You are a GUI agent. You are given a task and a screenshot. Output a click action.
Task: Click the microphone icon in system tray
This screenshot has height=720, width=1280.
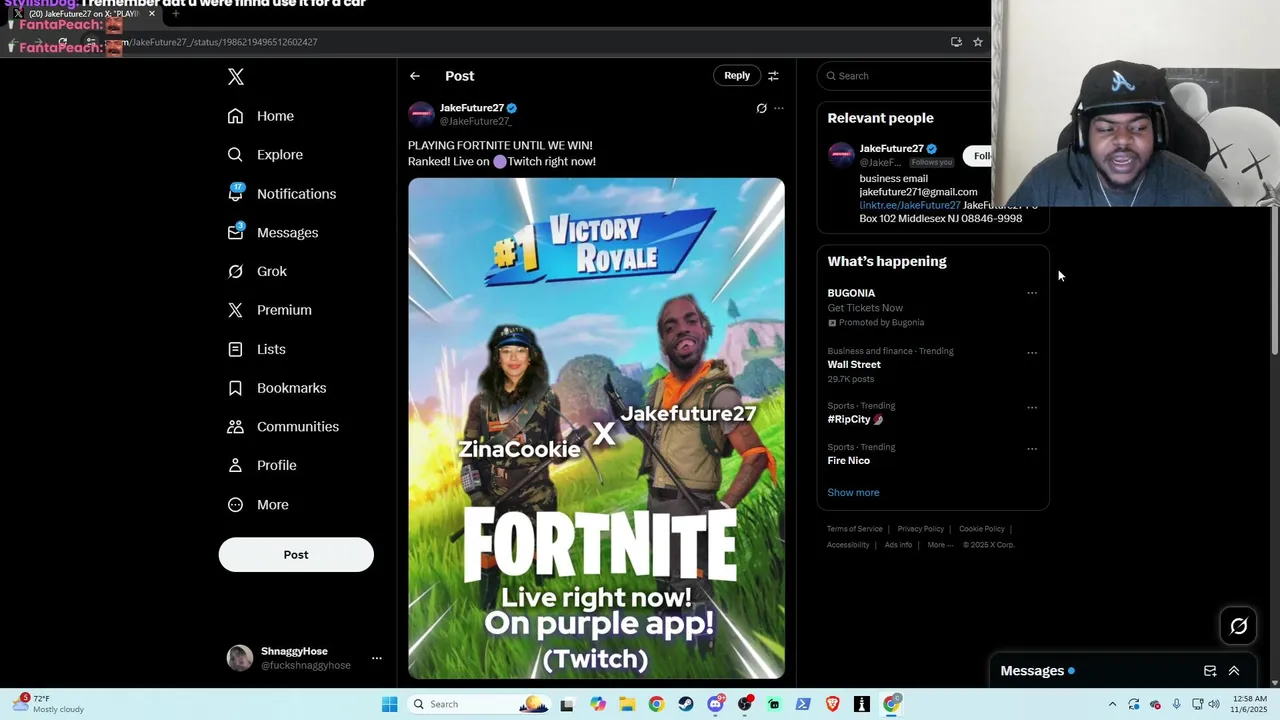[1176, 704]
